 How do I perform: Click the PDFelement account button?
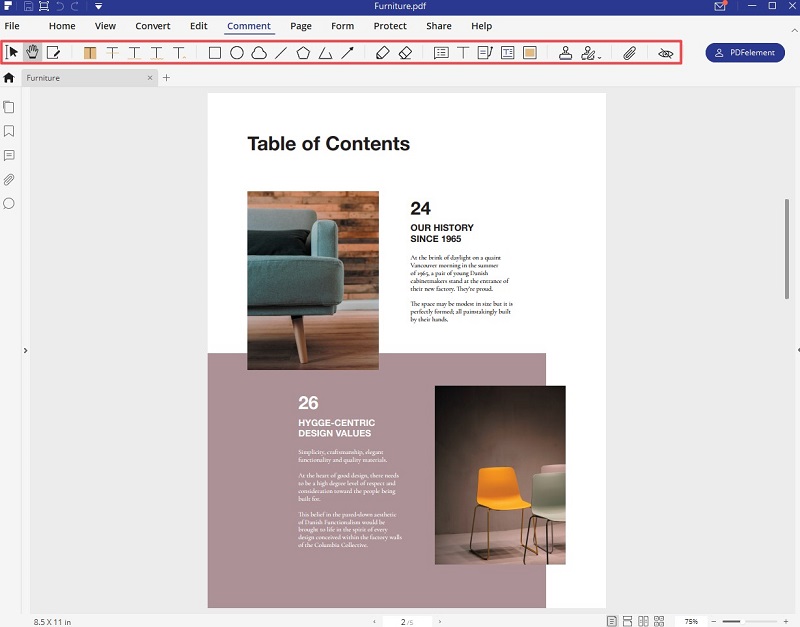[x=745, y=52]
